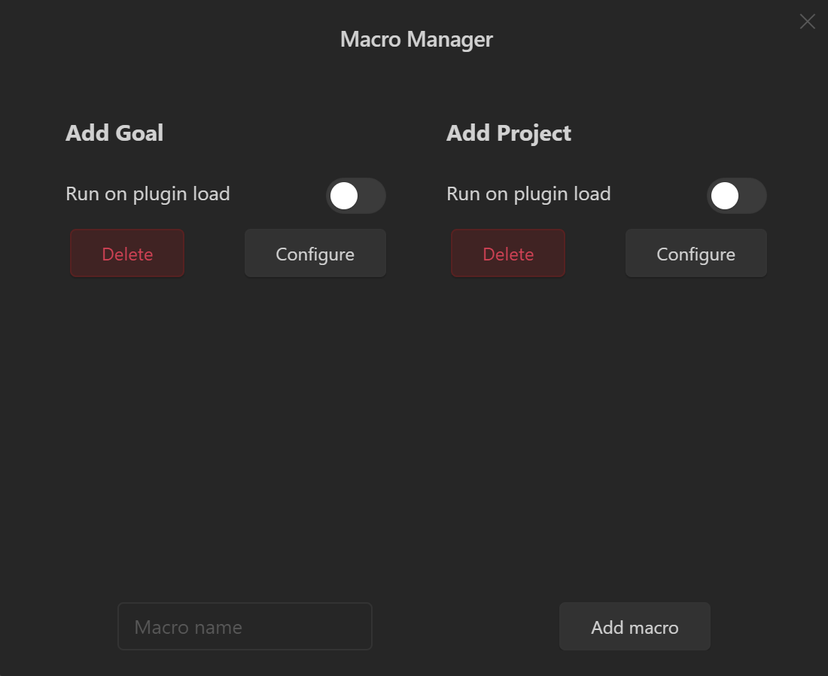Enable Run on plugin load for Add Project
This screenshot has width=828, height=676.
737,196
